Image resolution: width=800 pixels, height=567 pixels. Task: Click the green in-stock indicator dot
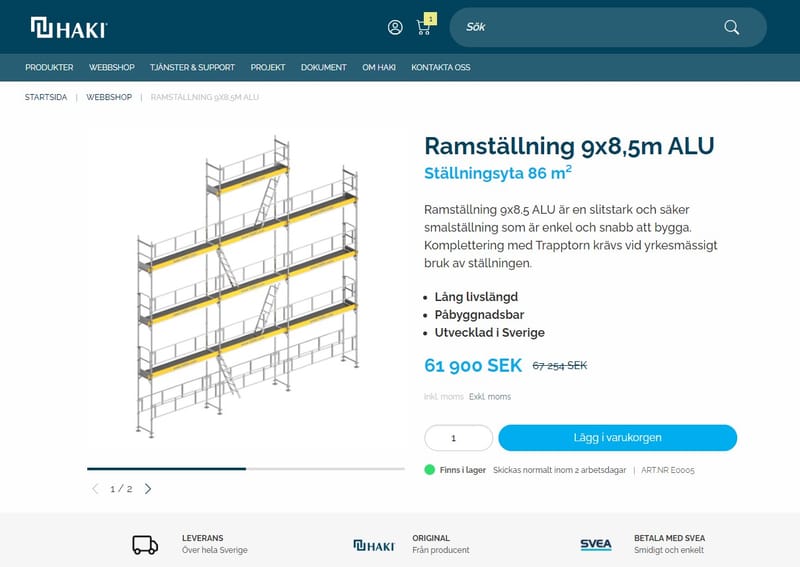[x=430, y=470]
